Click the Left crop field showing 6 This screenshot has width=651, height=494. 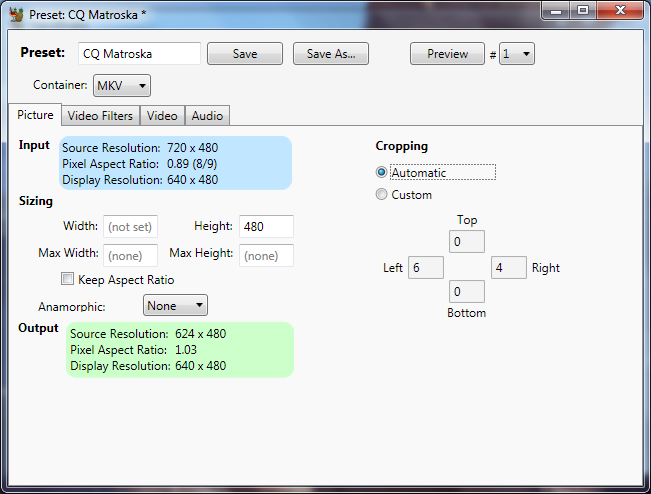(426, 267)
